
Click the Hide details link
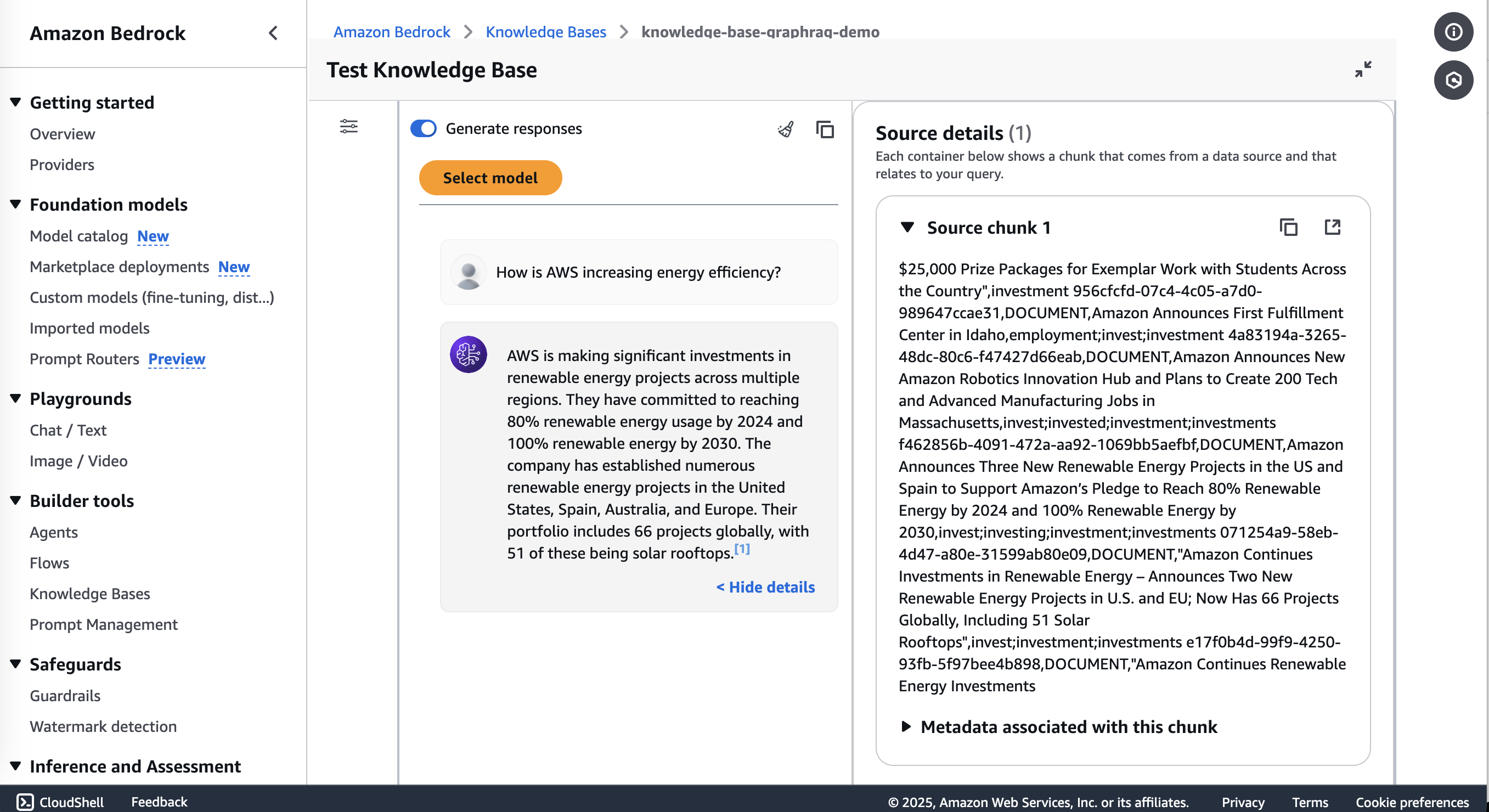[765, 587]
